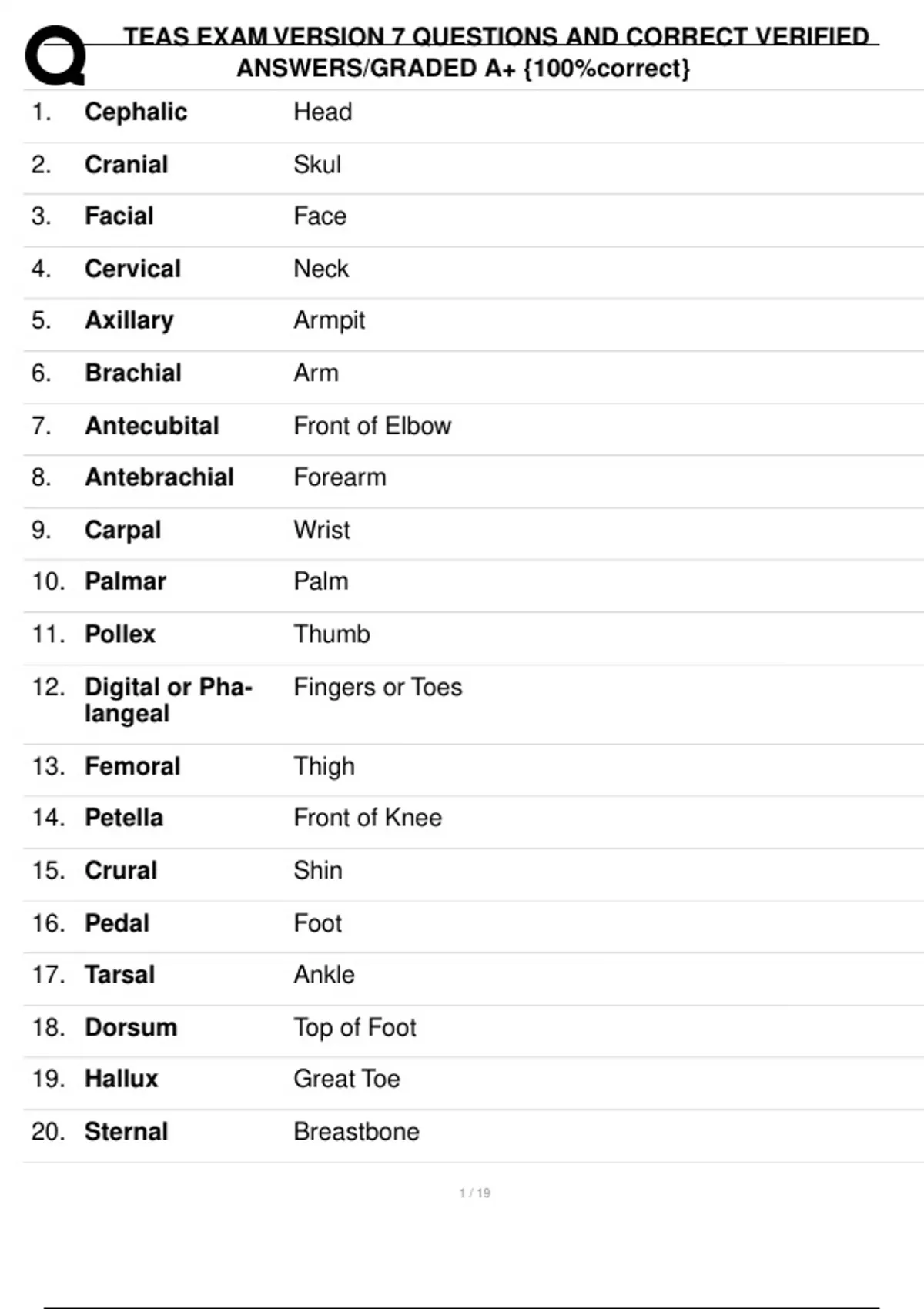Viewport: 924px width, 1309px height.
Task: Select the term 'Cephalic' in row 1
Action: 136,112
